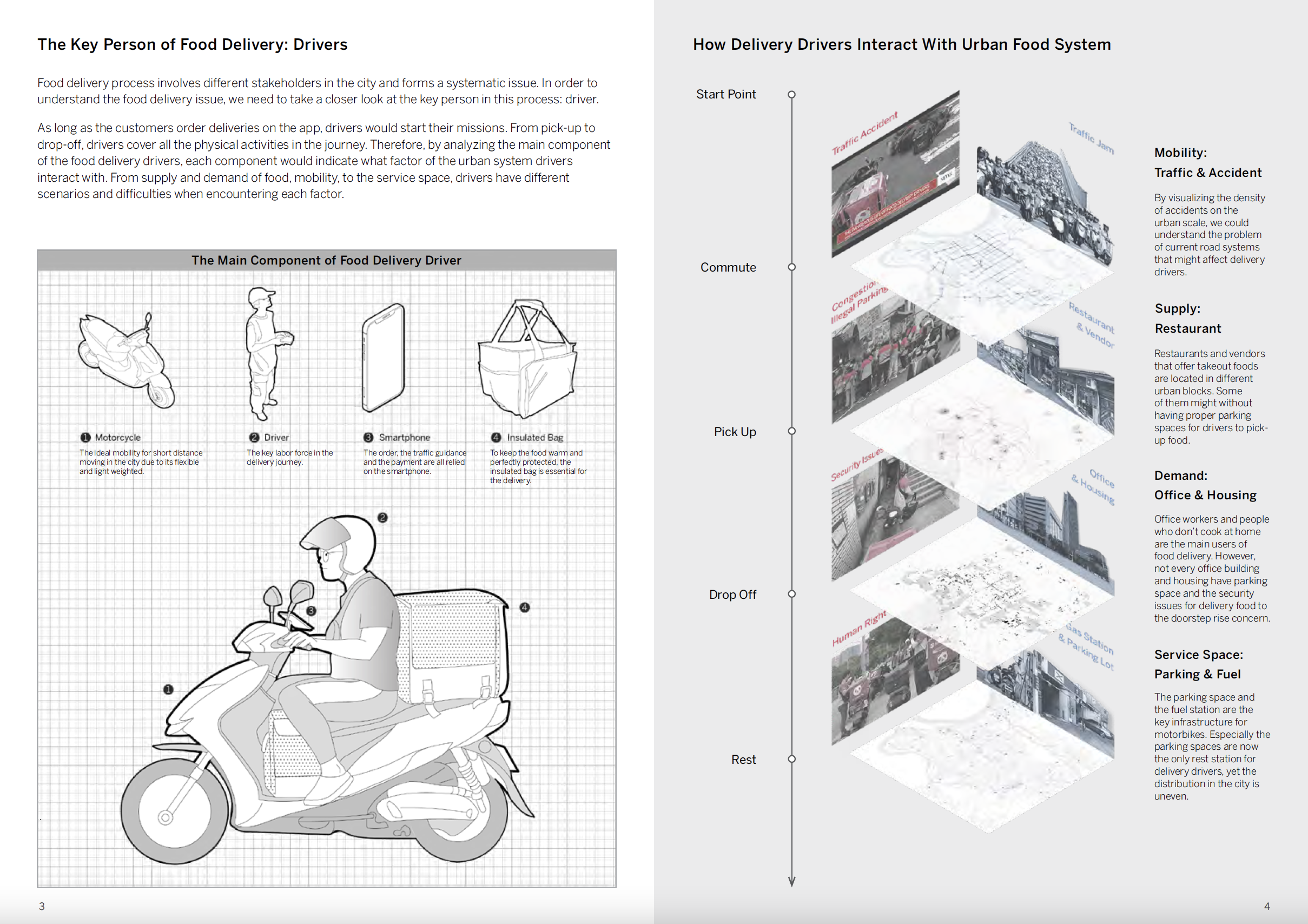This screenshot has width=1308, height=924.
Task: Click the Drop Off timeline node
Action: point(791,594)
